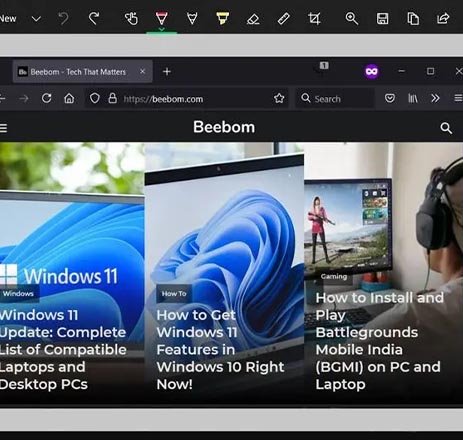Toggle the ruler tool
Image resolution: width=463 pixels, height=440 pixels.
coord(284,19)
